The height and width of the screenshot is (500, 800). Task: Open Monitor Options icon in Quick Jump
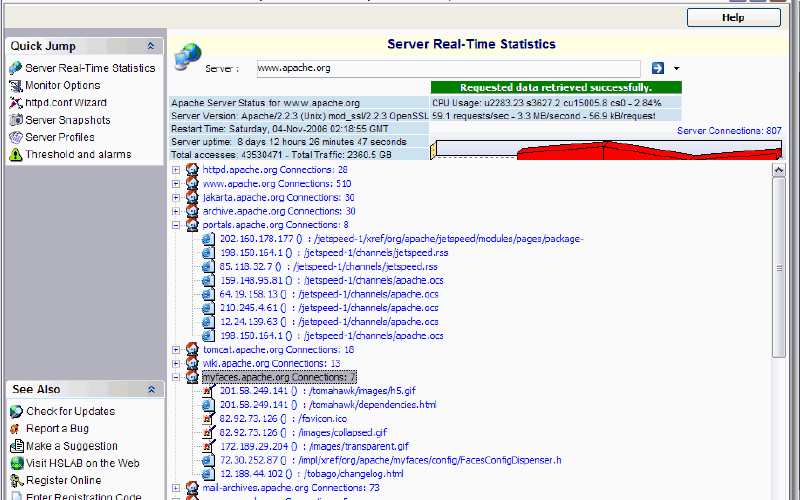(x=16, y=86)
